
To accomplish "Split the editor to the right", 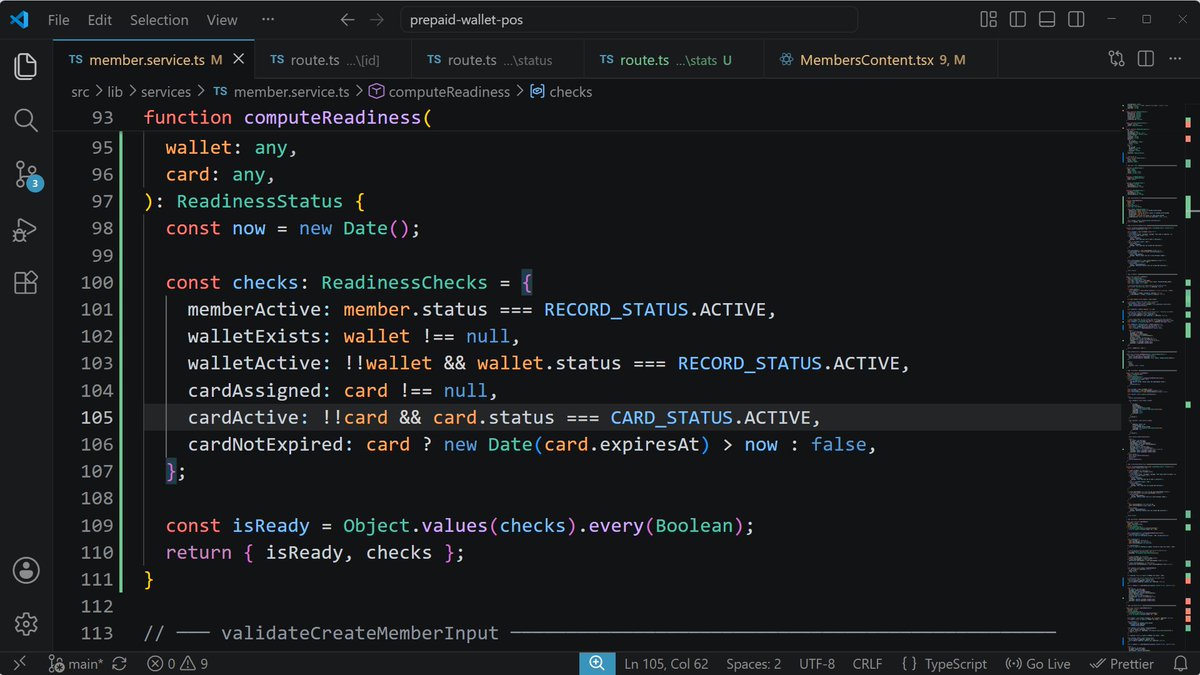I will coord(1146,60).
